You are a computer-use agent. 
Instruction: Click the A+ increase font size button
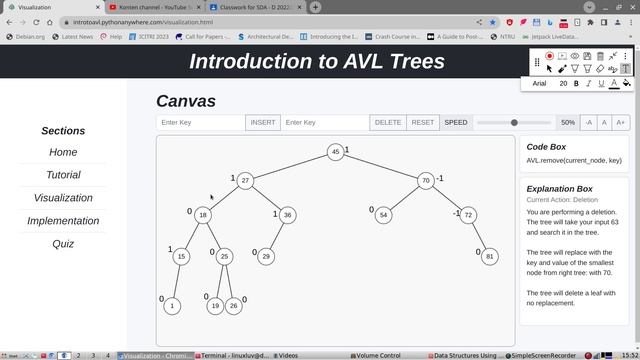pos(620,122)
